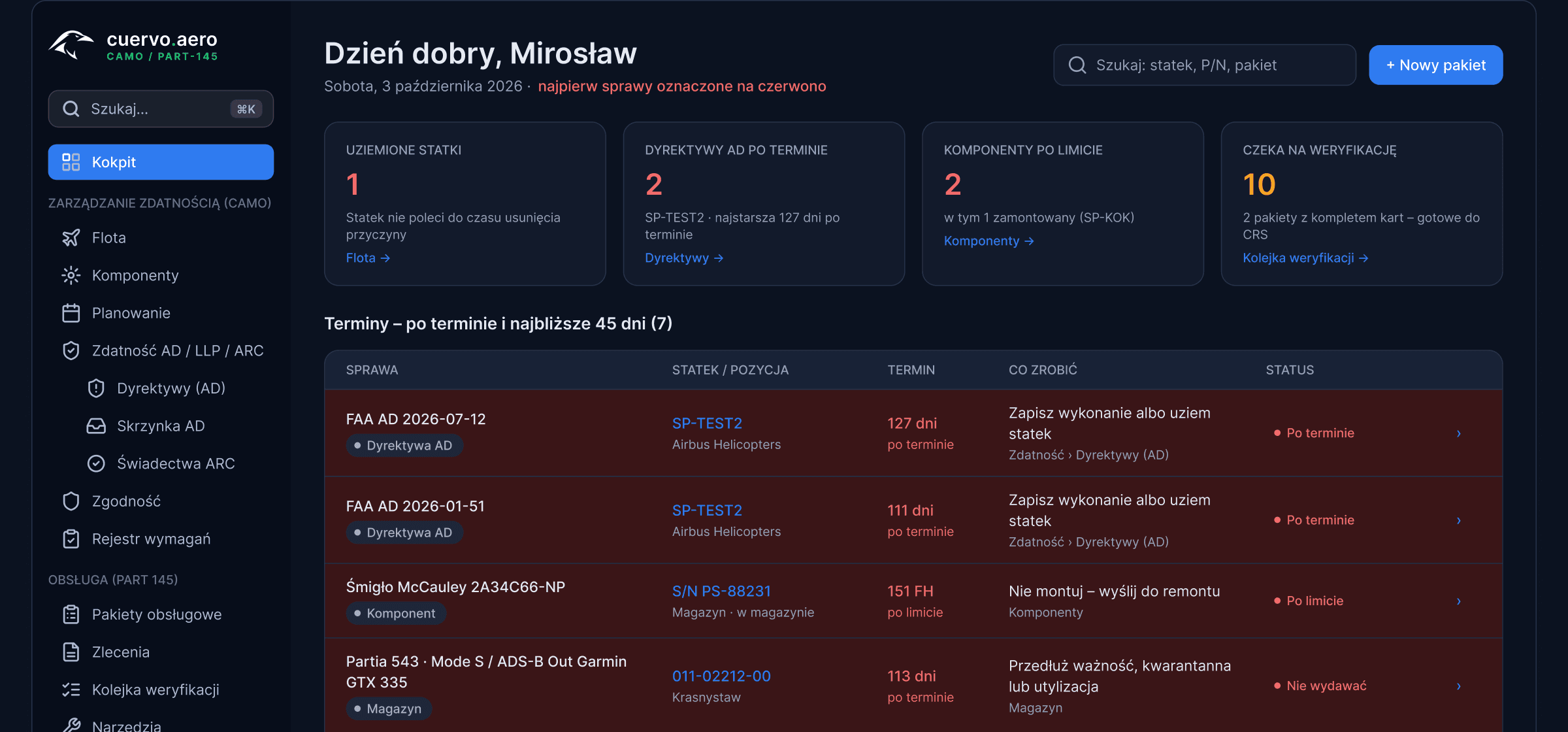
Task: Click the Kolejka weryfikacji checklist icon
Action: pyautogui.click(x=71, y=690)
